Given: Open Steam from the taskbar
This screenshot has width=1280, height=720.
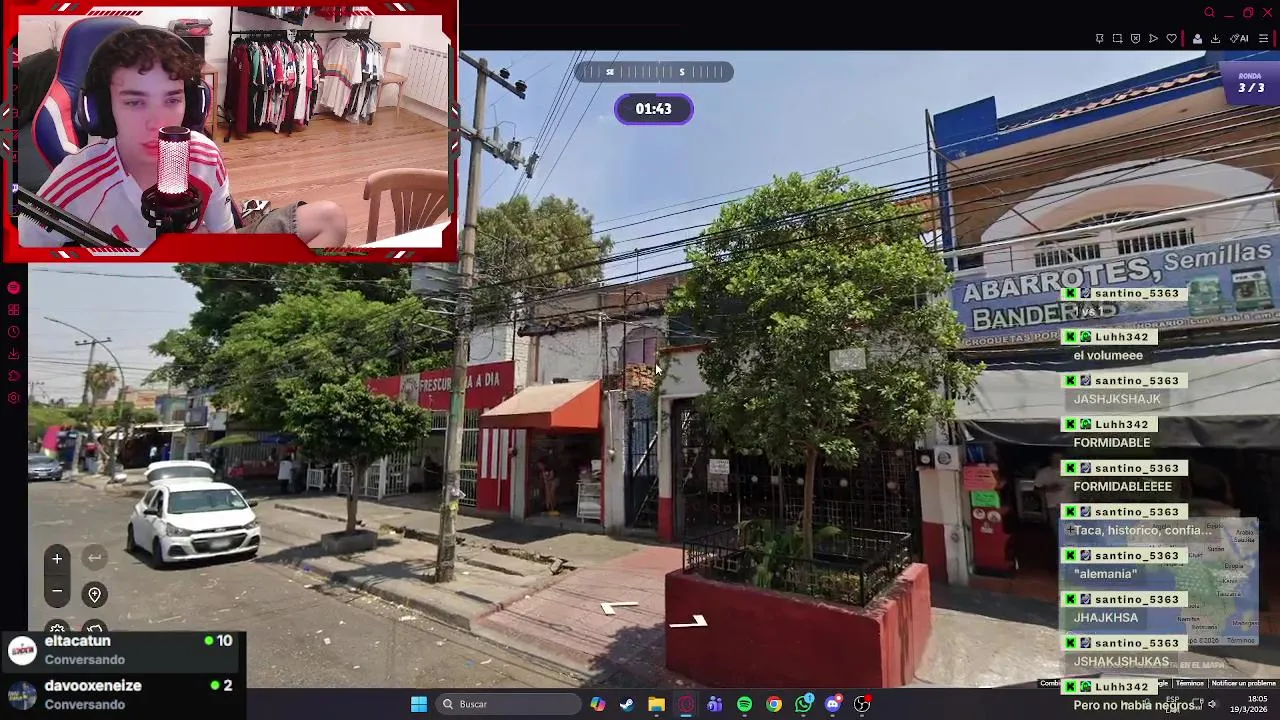Looking at the screenshot, I should (626, 704).
